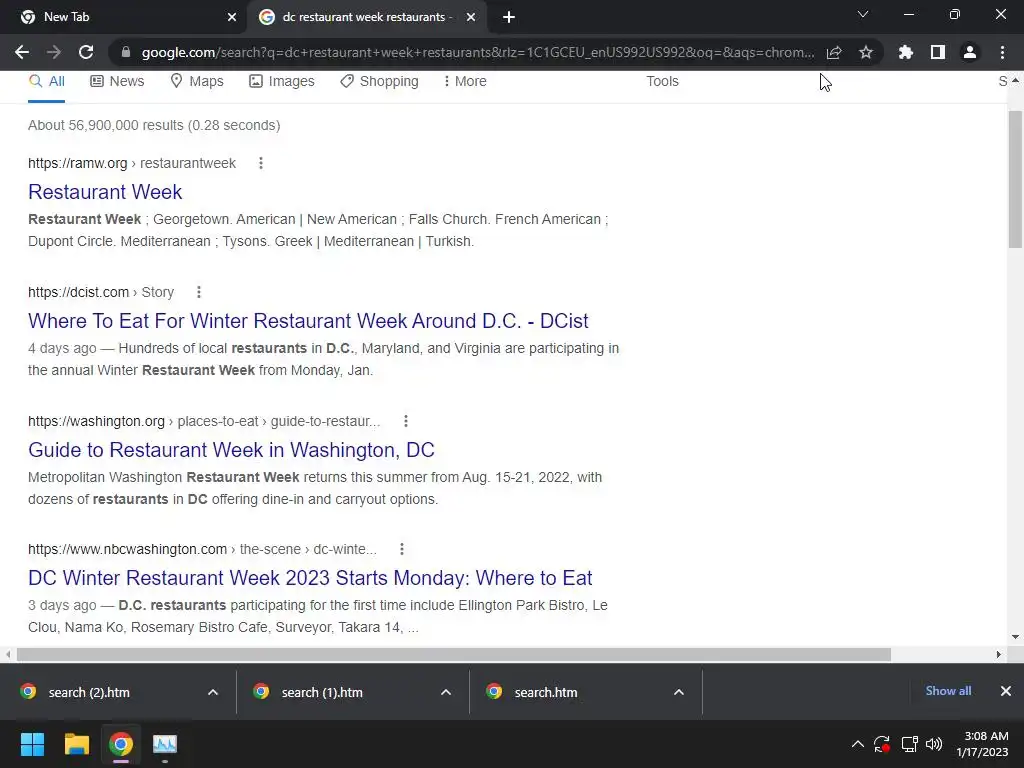Screen dimensions: 1024x768
Task: Click the sync update tray icon
Action: click(882, 744)
